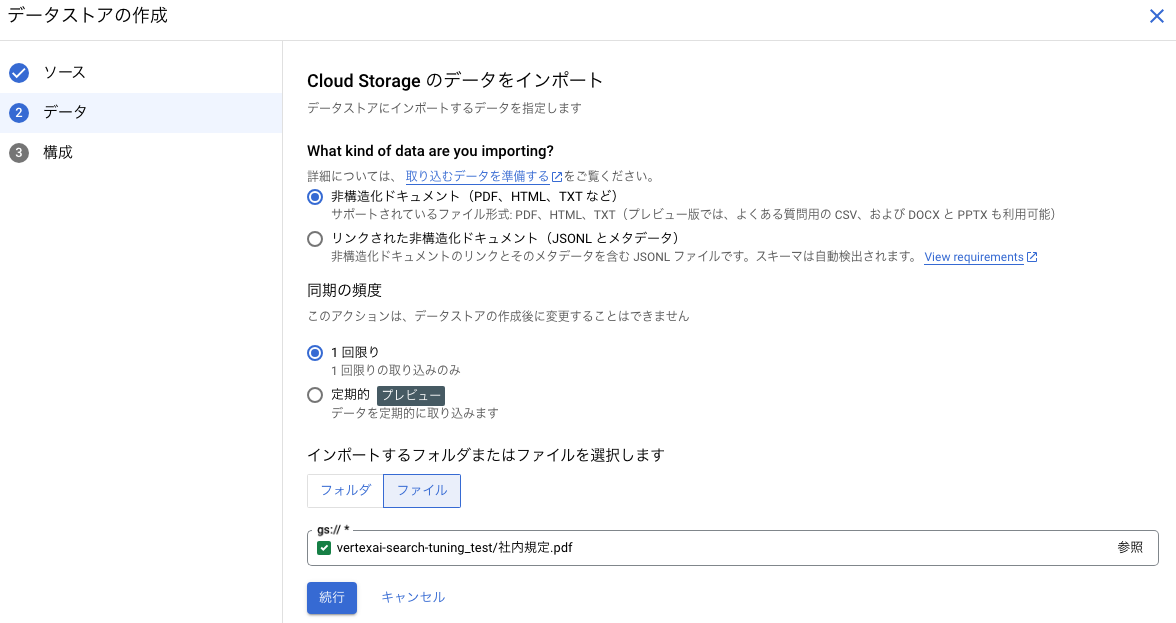Click サポートされているファイル形式 description text
The height and width of the screenshot is (623, 1176).
point(694,215)
